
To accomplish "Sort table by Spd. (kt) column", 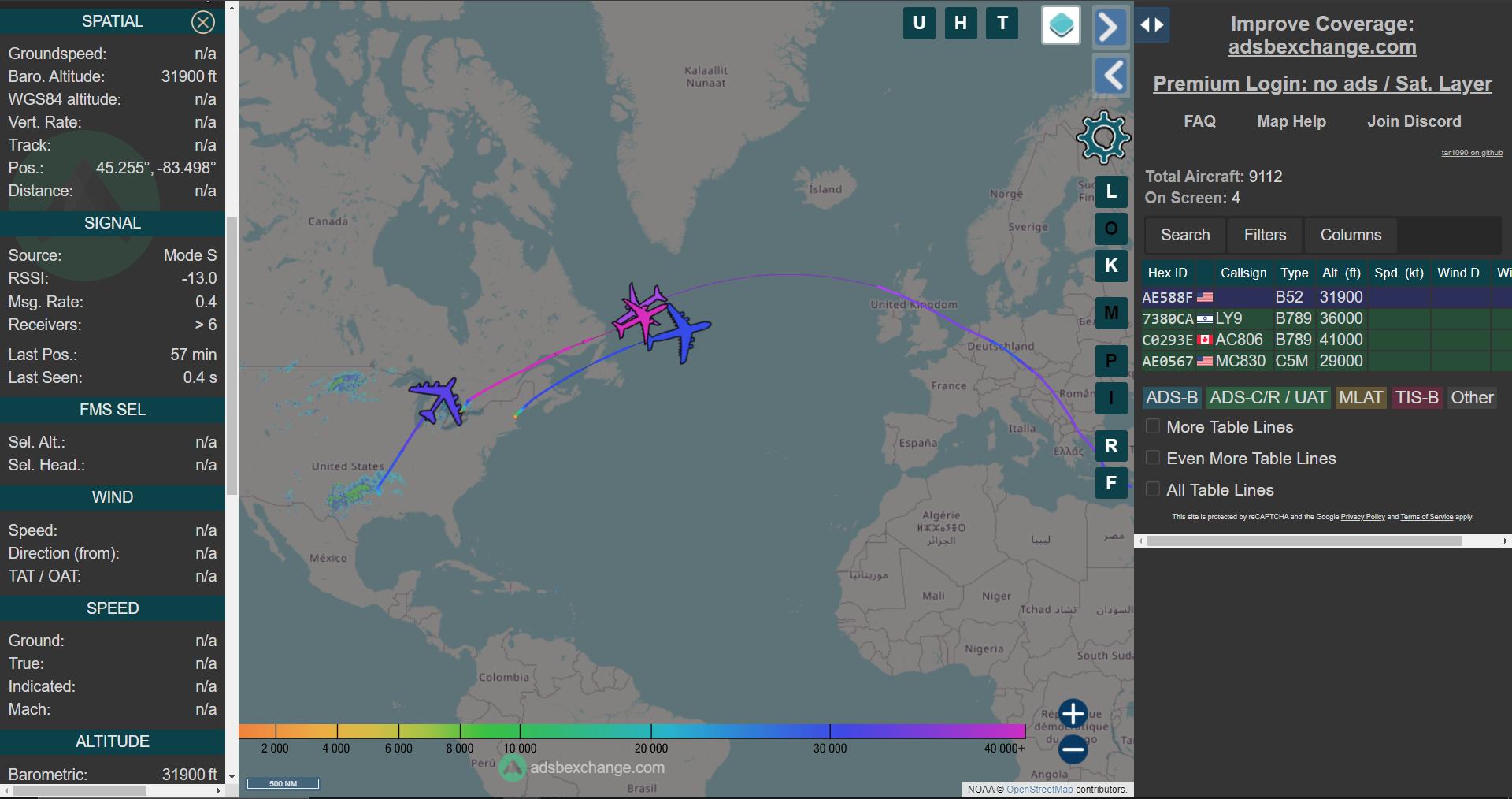I will click(x=1399, y=273).
